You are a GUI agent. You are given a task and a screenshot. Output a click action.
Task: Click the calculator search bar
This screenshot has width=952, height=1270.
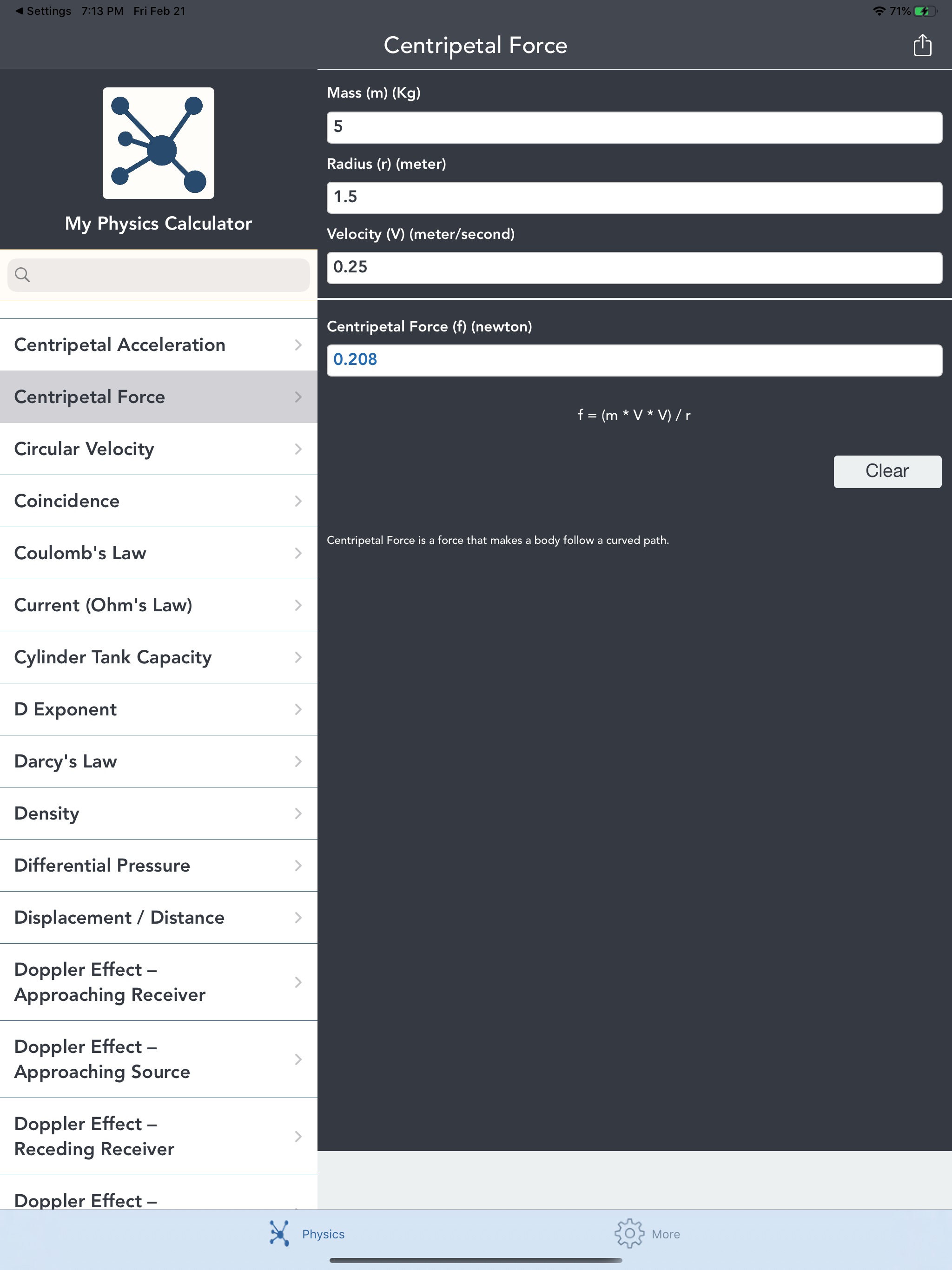click(166, 274)
